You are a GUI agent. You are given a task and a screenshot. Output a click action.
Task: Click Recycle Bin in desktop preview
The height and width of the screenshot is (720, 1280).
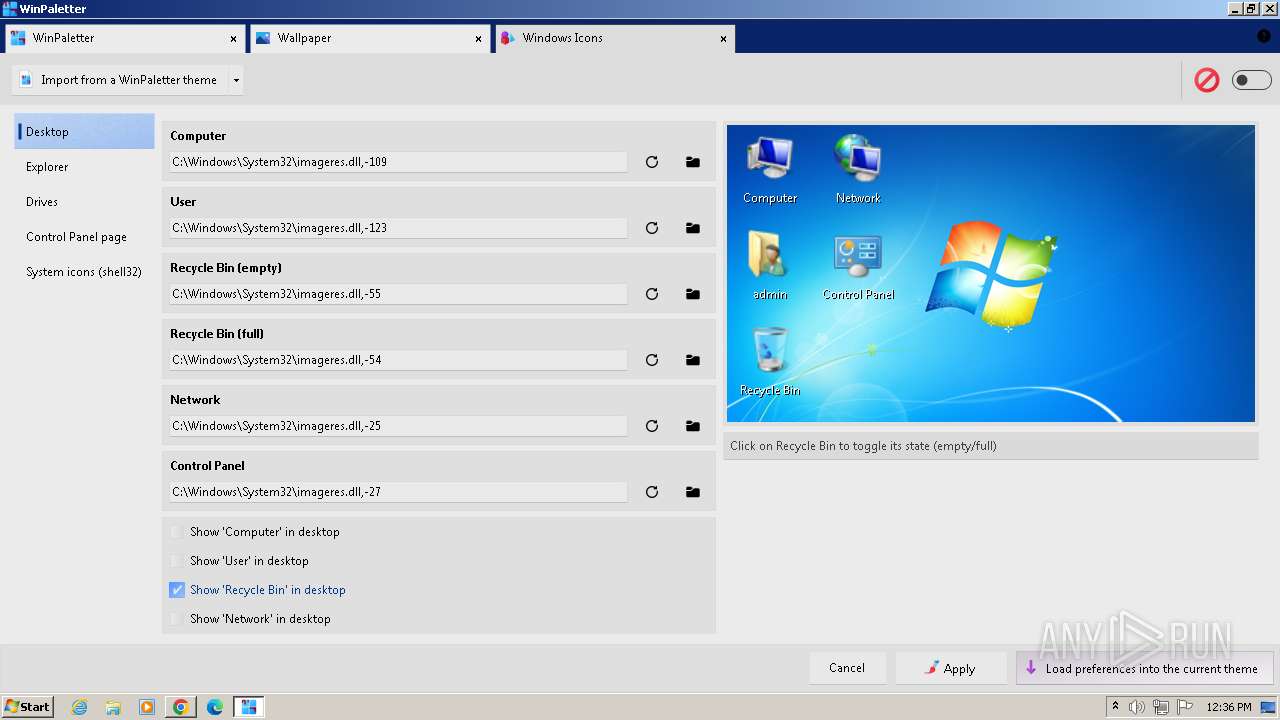coord(770,360)
